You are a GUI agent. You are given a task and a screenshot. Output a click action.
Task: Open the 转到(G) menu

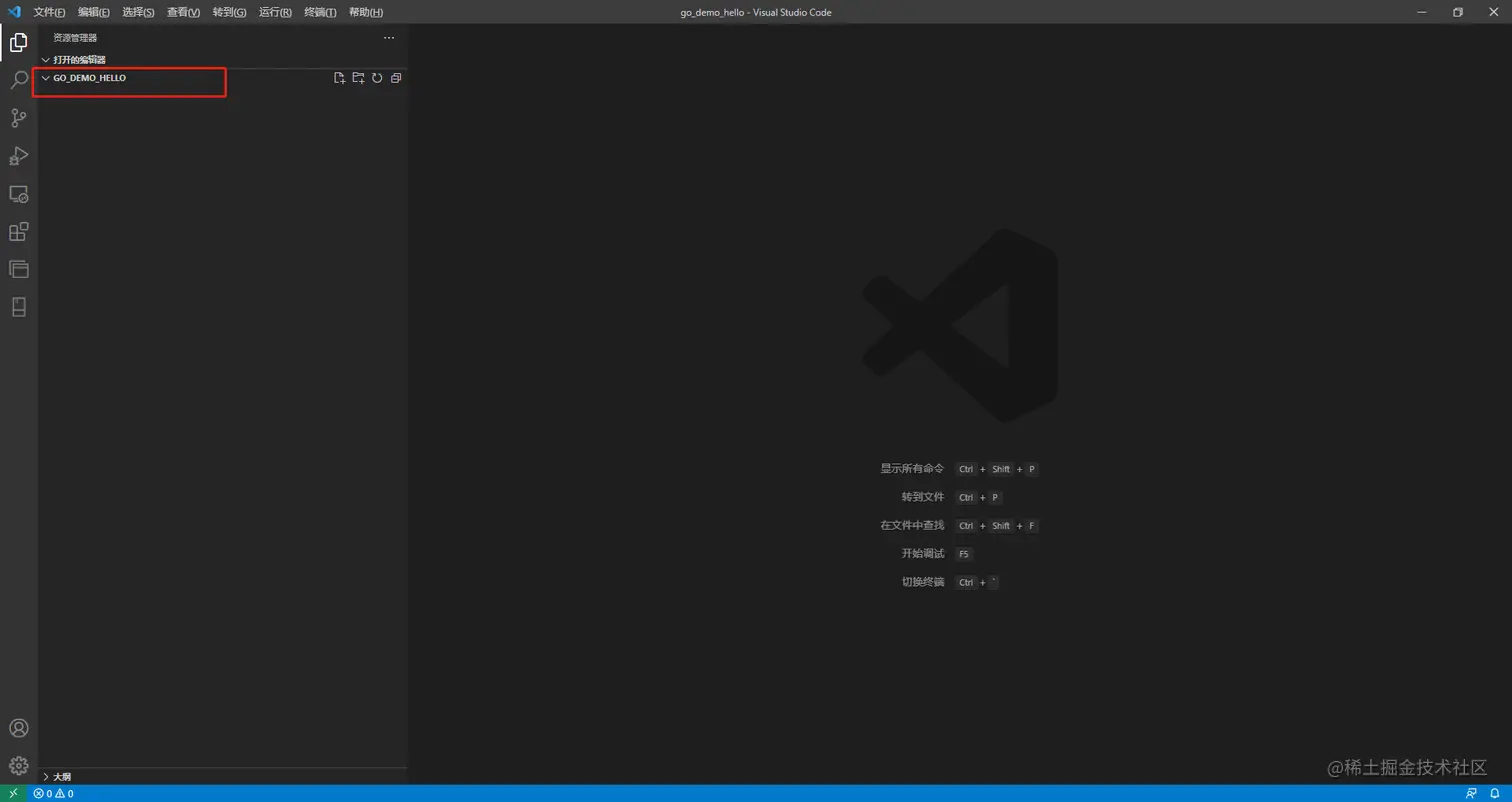coord(229,12)
